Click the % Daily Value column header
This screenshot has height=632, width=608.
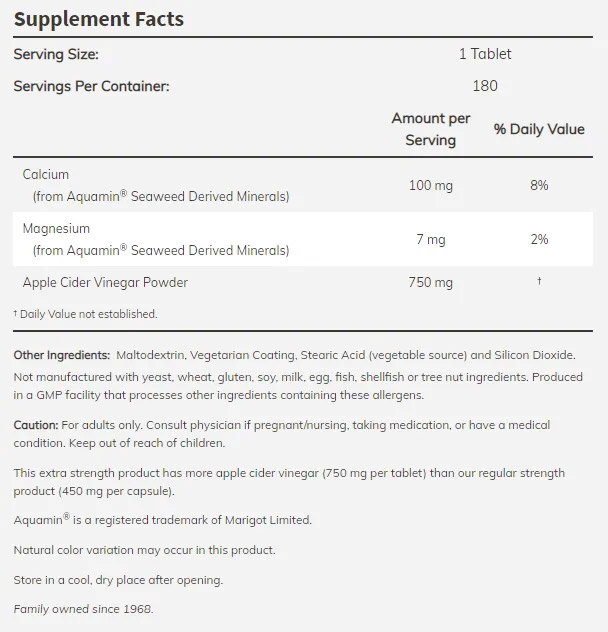[x=539, y=129]
